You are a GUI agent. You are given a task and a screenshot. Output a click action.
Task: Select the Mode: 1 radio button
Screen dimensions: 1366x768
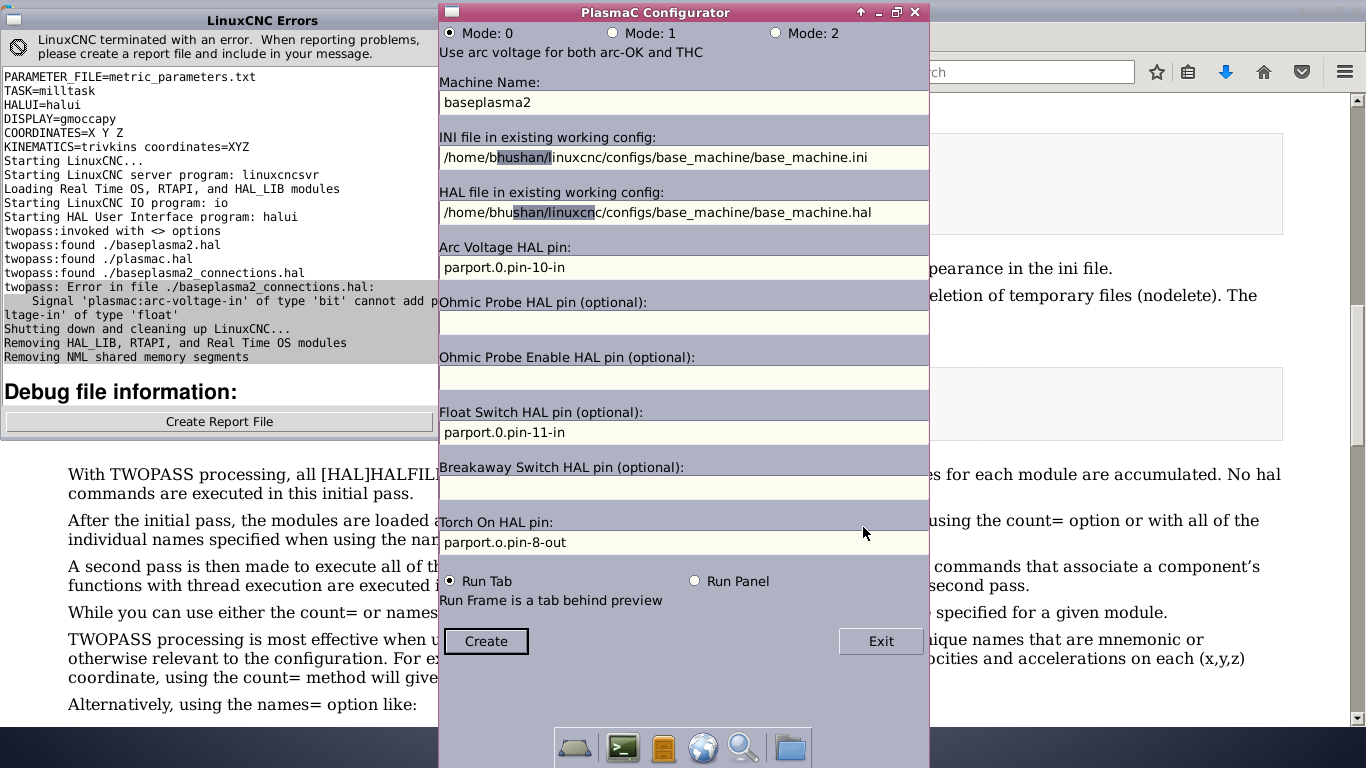(612, 33)
